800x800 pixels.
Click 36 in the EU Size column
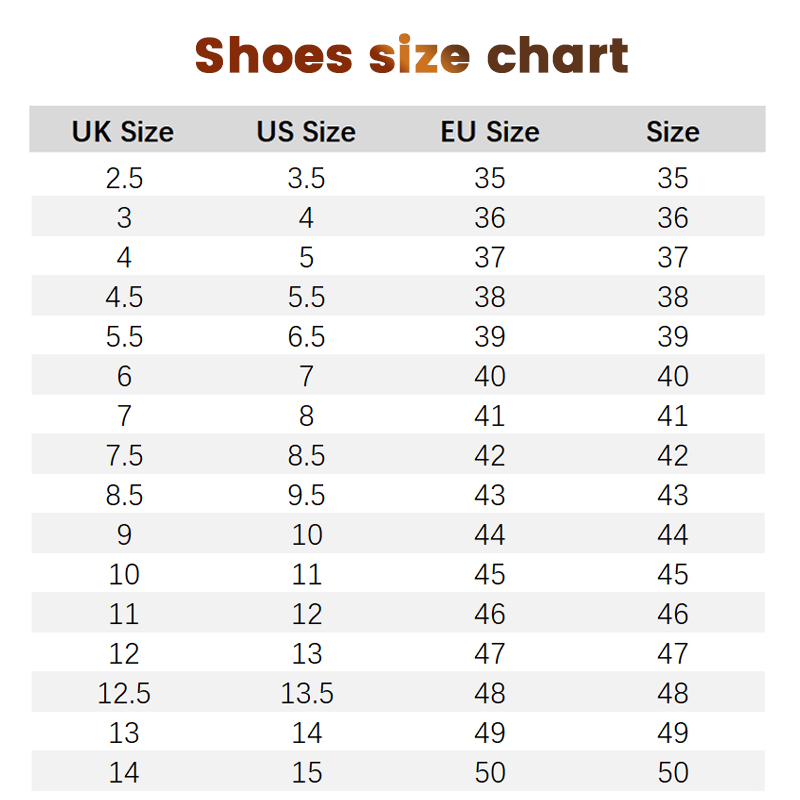click(490, 218)
